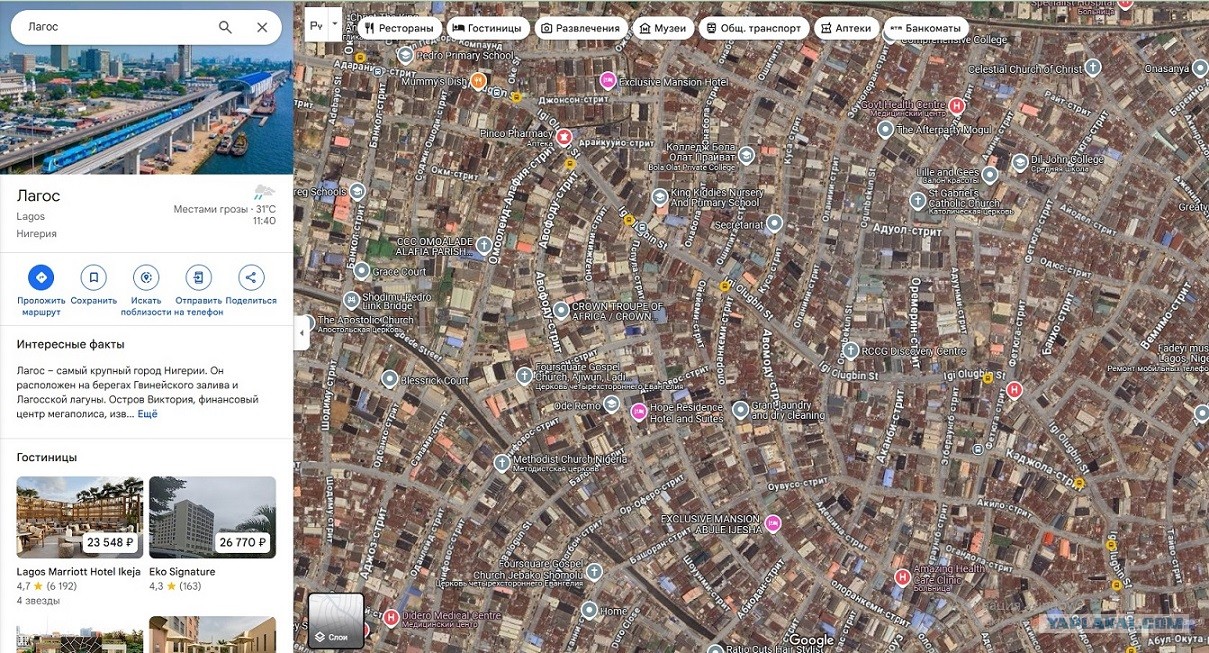Click the Eko Signature hotel name

(x=182, y=572)
